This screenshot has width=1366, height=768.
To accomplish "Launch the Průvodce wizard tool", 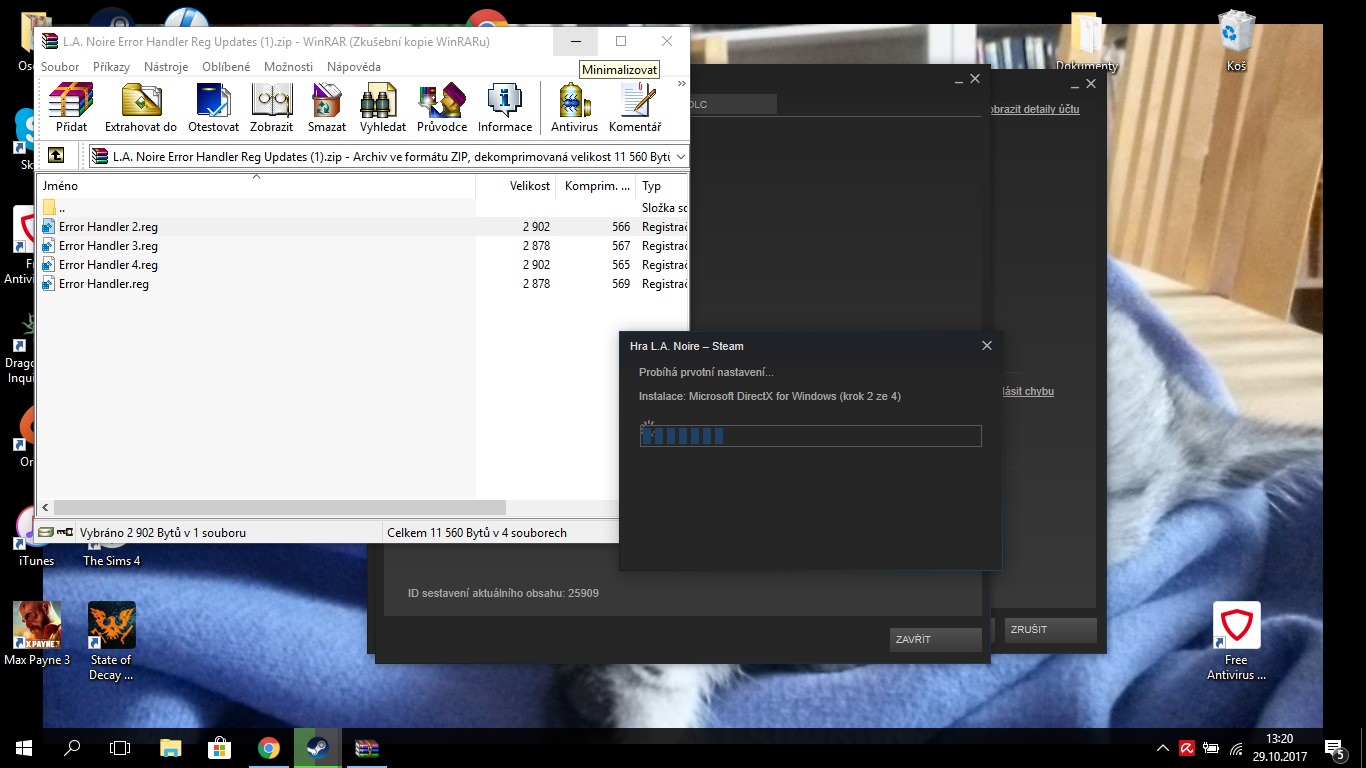I will 442,107.
